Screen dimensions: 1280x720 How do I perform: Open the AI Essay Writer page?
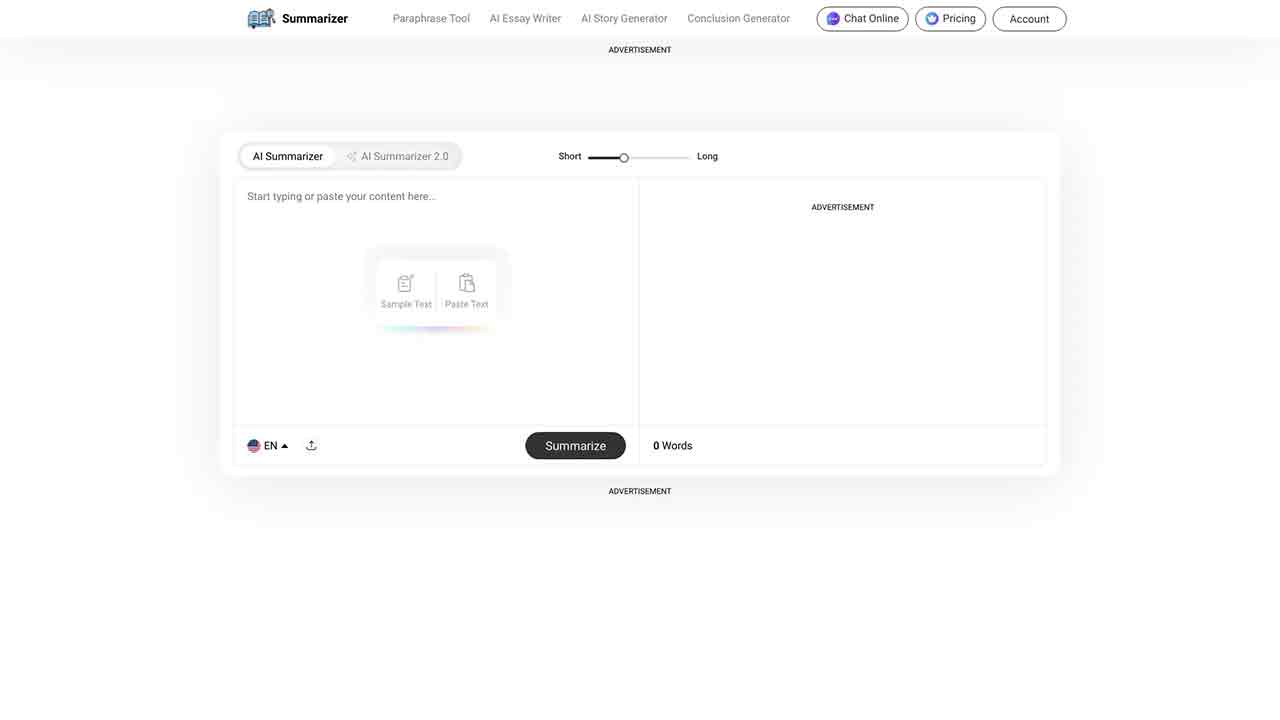pos(525,19)
